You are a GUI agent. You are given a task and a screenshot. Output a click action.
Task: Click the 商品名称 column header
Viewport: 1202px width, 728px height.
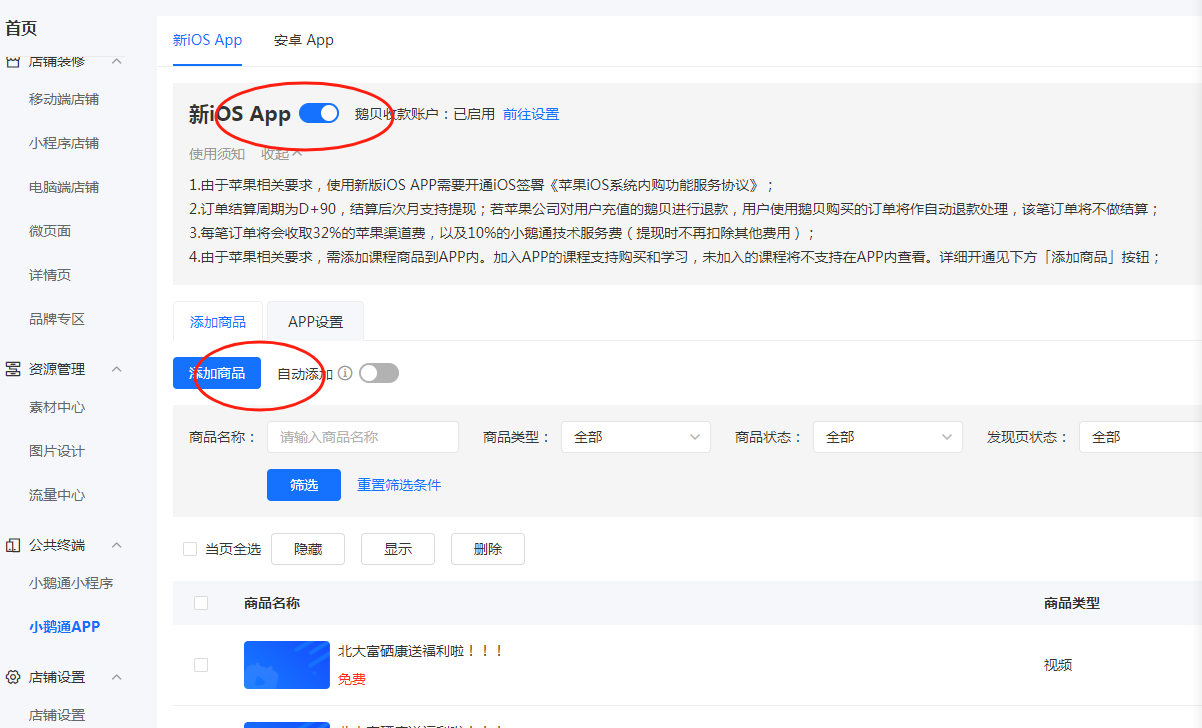pos(272,603)
